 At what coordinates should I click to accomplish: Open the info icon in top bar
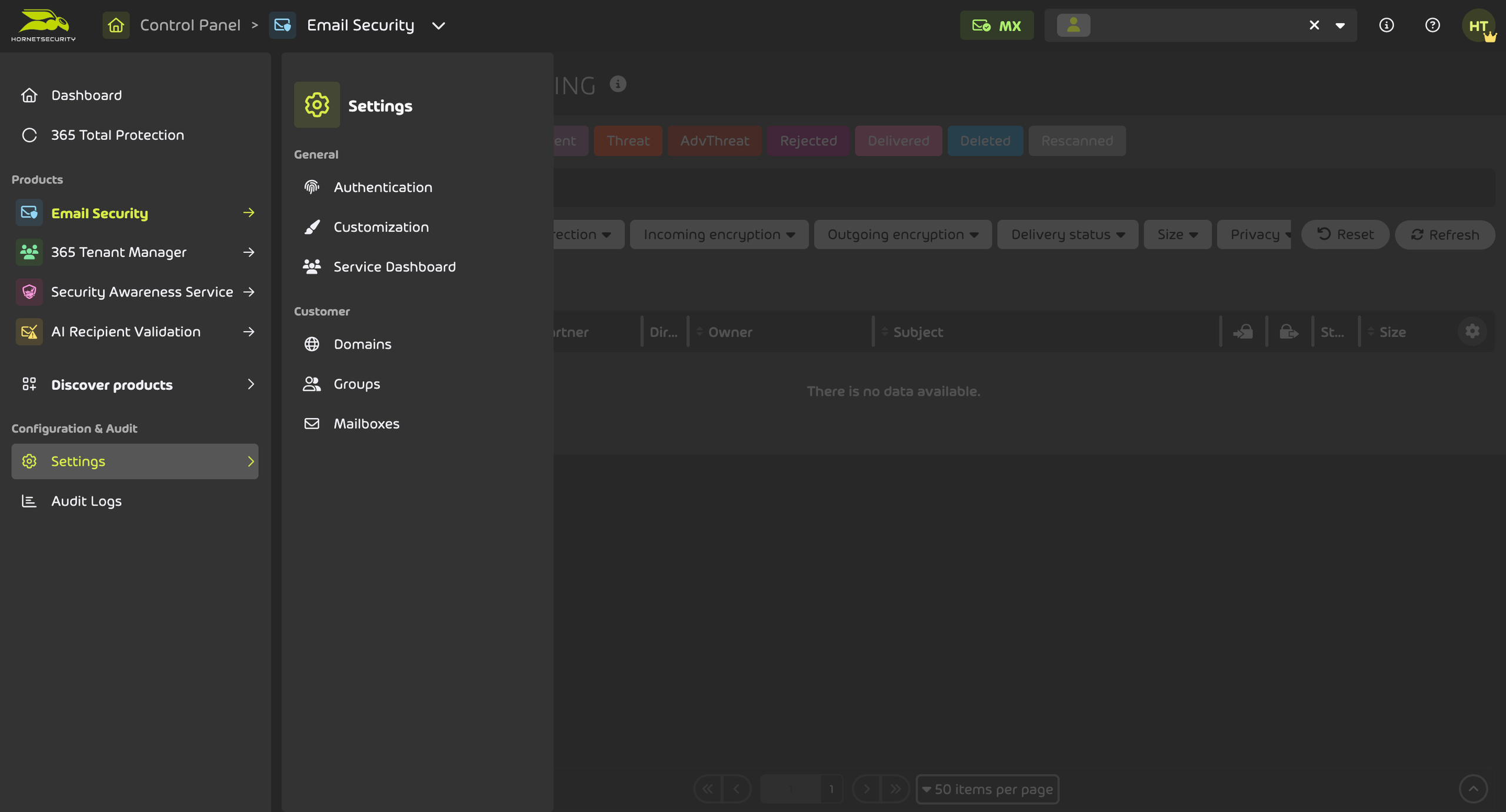click(x=1387, y=25)
